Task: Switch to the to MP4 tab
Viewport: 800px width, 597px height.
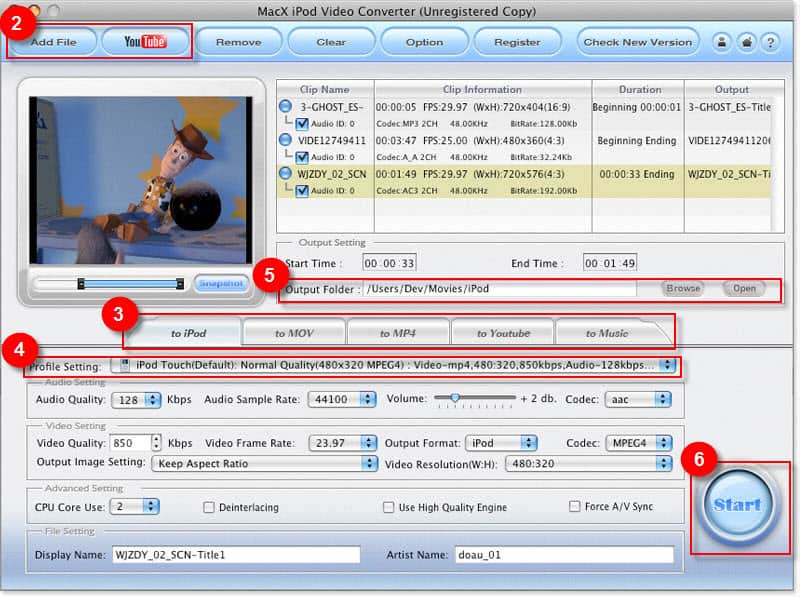Action: click(398, 333)
